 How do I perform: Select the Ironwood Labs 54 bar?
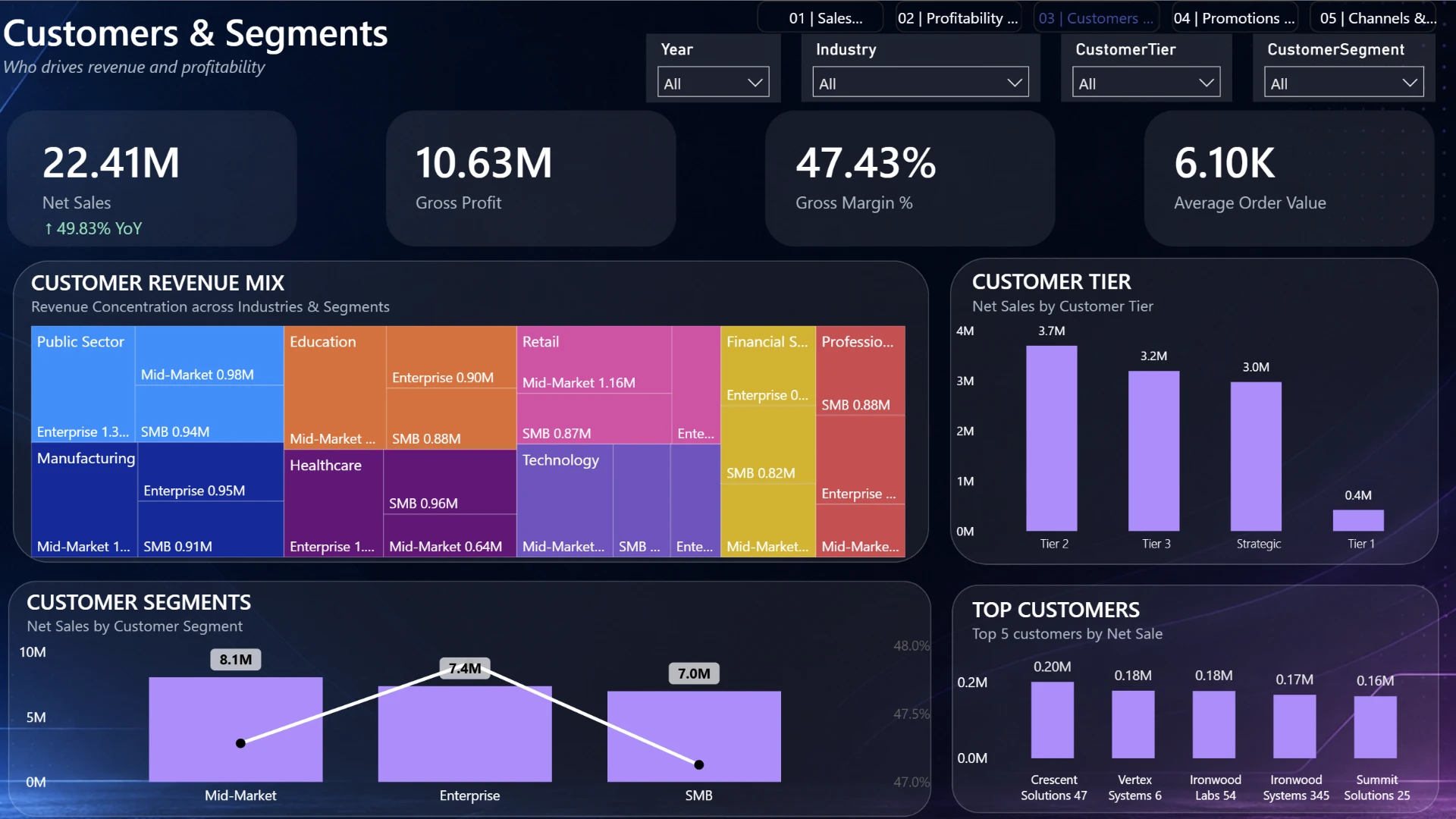click(1214, 725)
